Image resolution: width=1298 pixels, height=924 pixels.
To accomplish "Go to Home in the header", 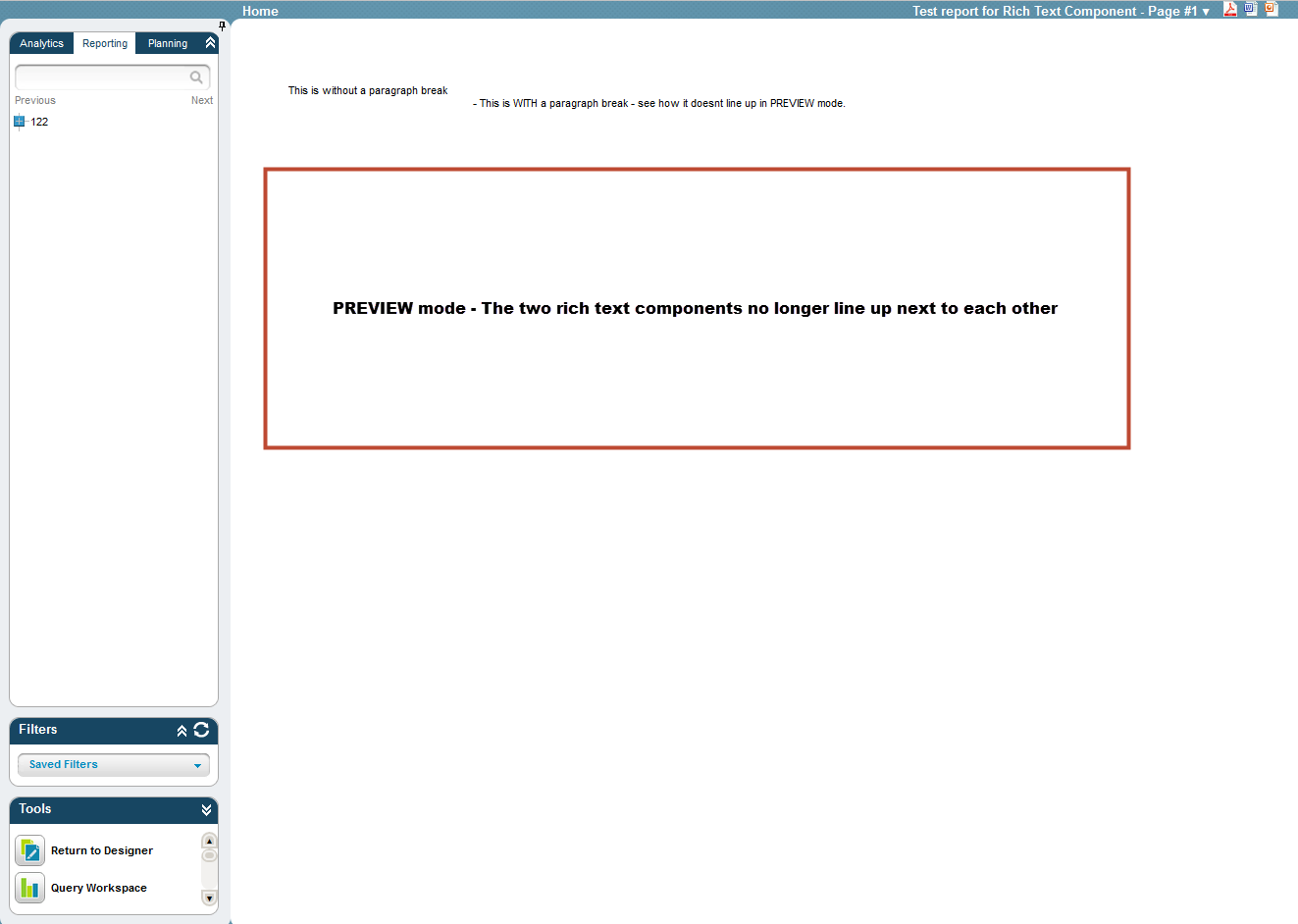I will (x=260, y=11).
